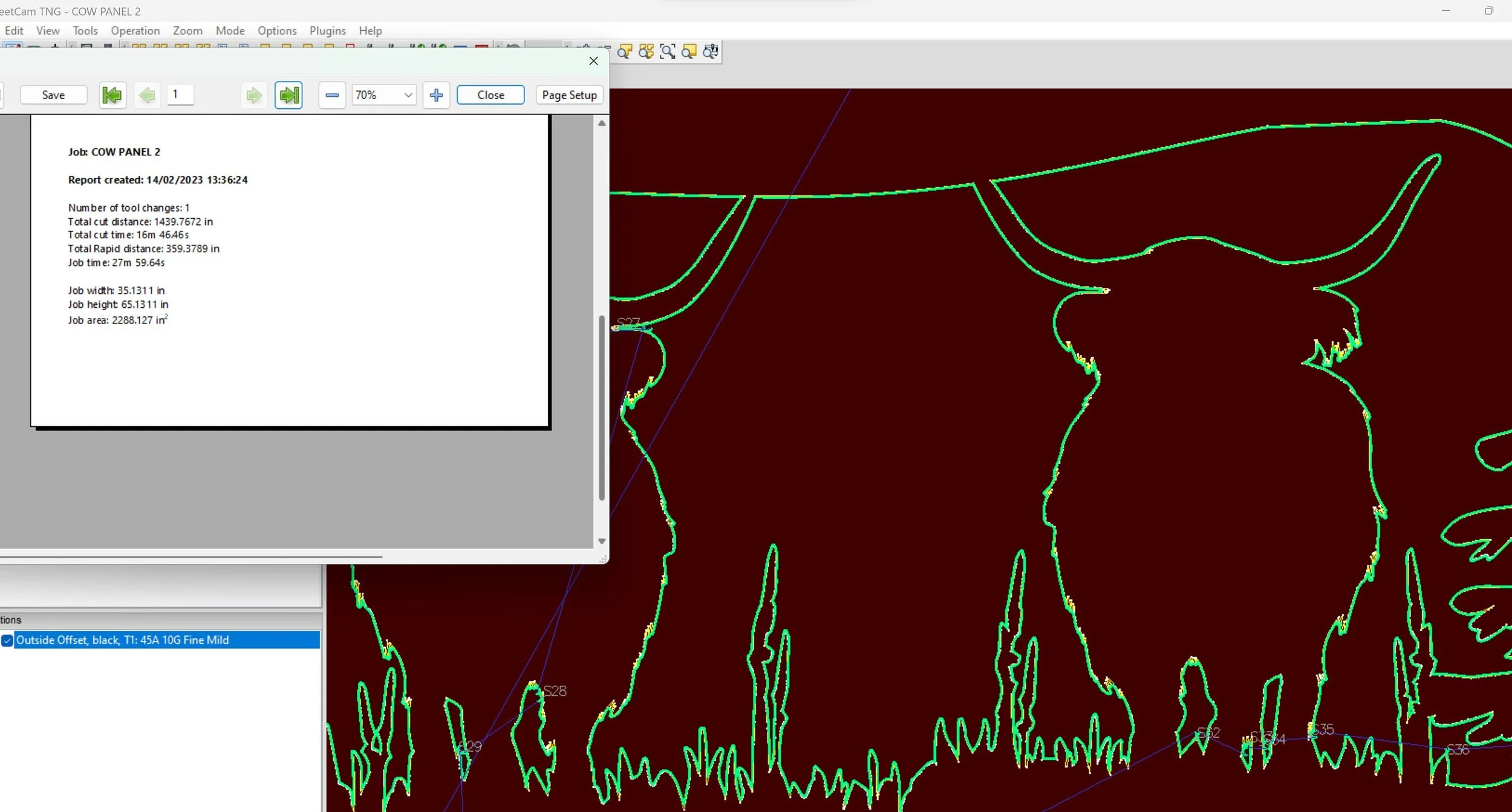Viewport: 1512px width, 812px height.
Task: Click 'Total cut time' line
Action: 128,235
